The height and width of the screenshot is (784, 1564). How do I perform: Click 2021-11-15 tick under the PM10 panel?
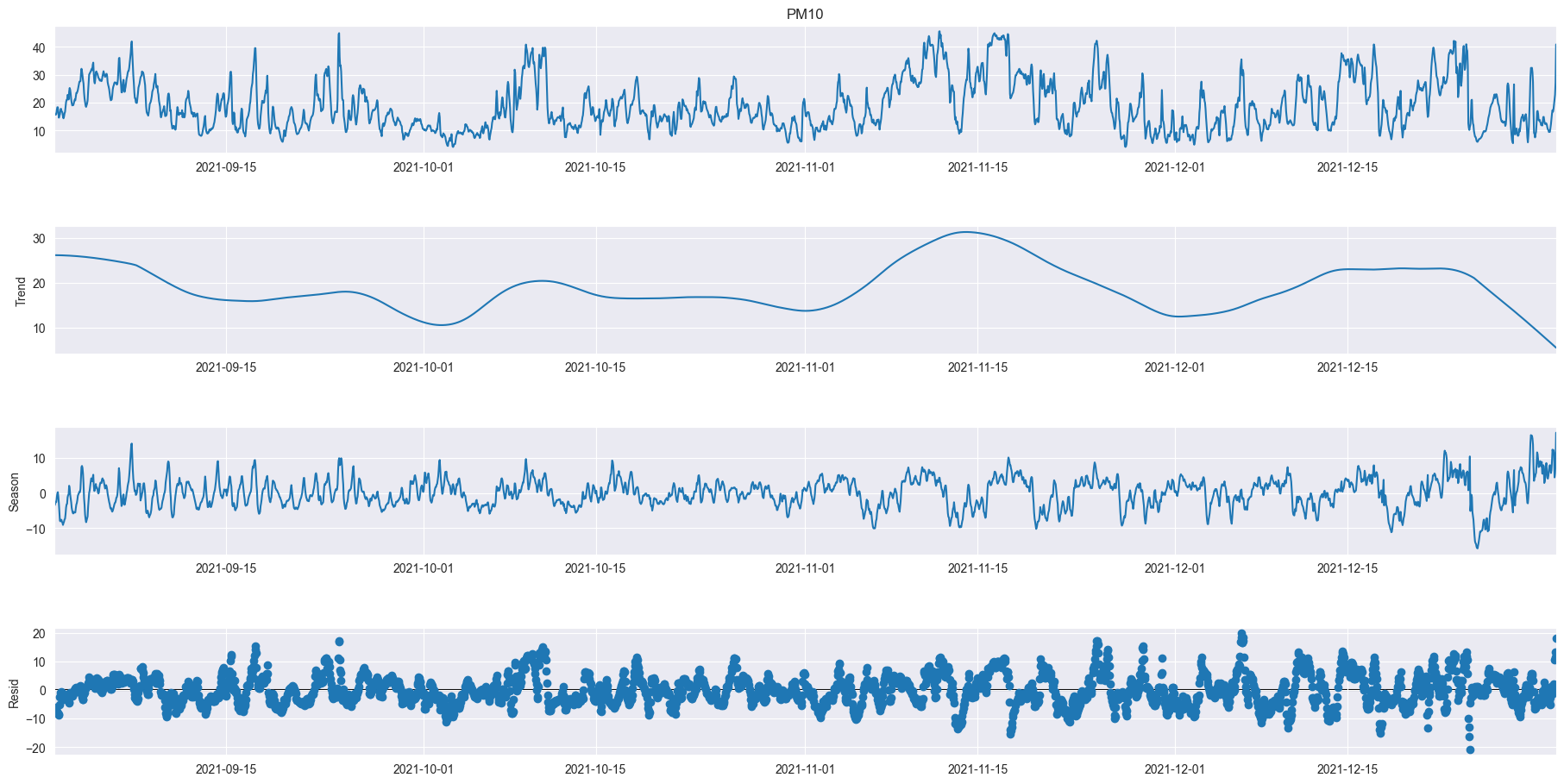point(977,167)
